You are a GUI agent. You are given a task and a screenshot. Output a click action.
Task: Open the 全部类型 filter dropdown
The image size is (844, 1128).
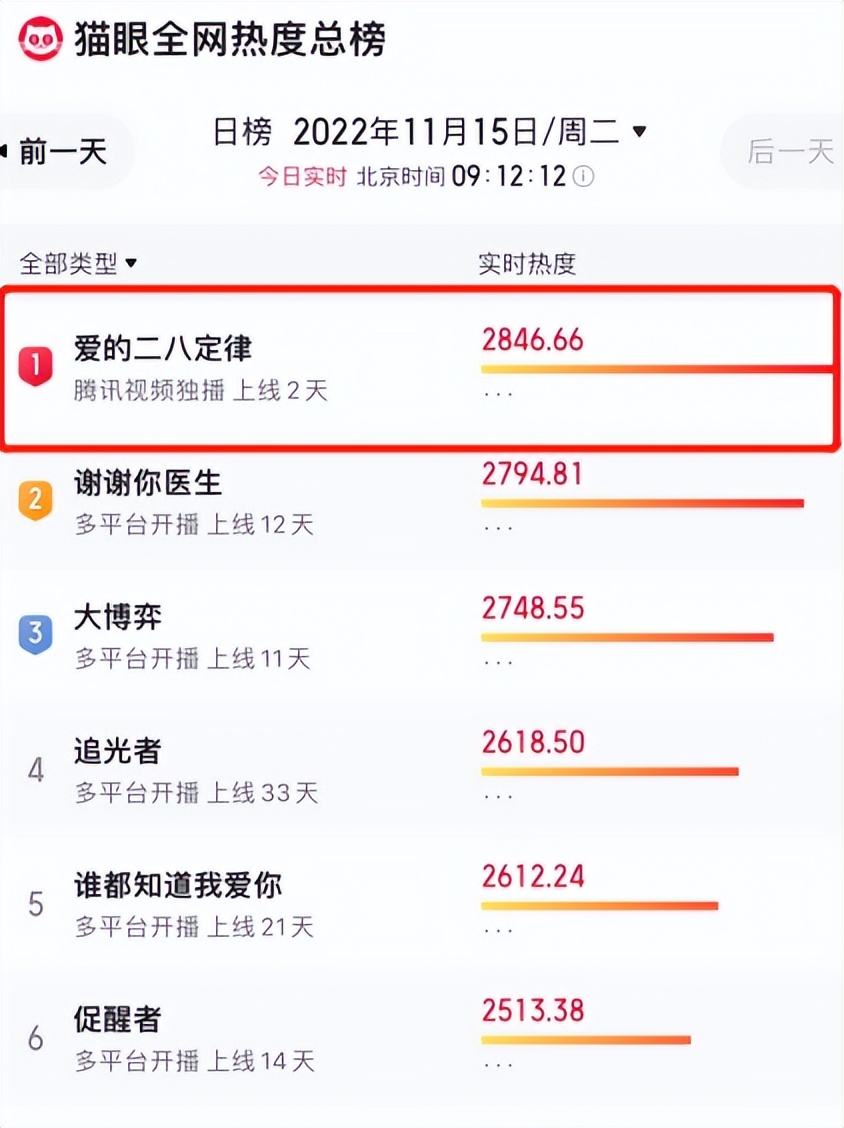pyautogui.click(x=75, y=262)
